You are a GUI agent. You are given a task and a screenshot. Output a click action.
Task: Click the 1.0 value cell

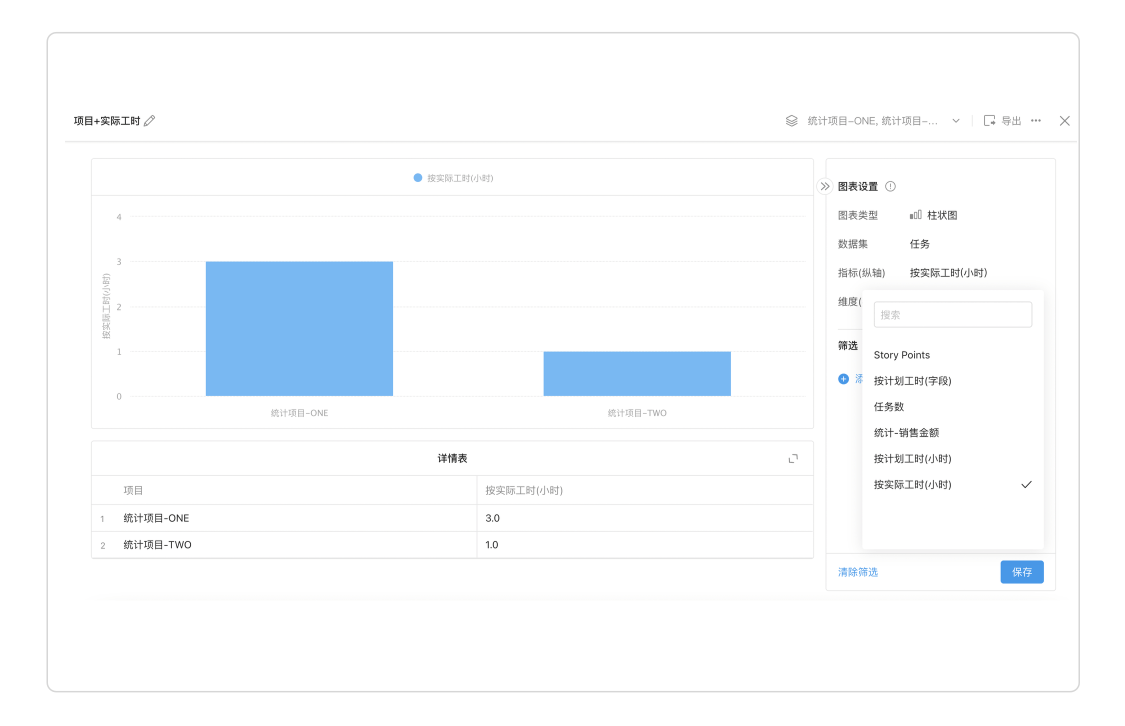coord(491,544)
